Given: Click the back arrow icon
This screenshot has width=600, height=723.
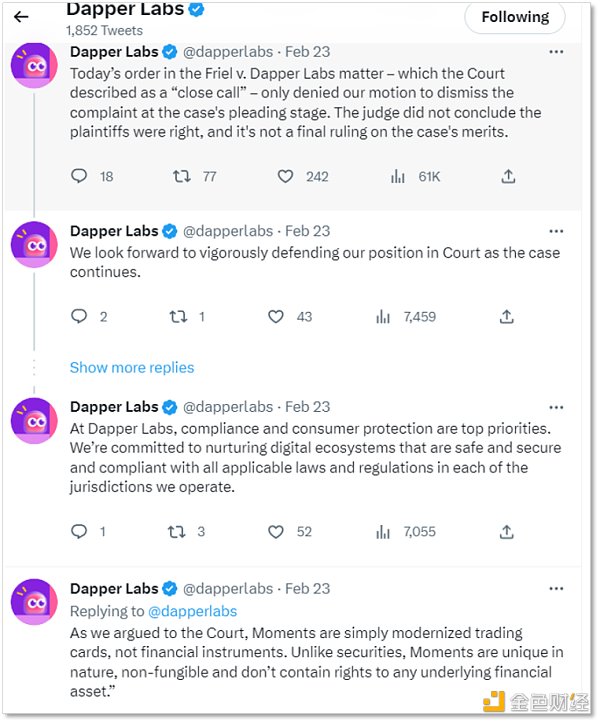Looking at the screenshot, I should tap(21, 17).
